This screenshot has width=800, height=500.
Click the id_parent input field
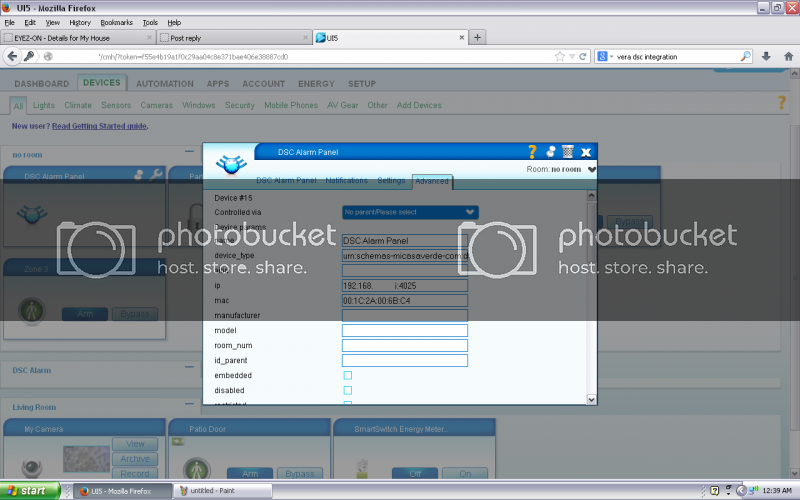pyautogui.click(x=405, y=361)
